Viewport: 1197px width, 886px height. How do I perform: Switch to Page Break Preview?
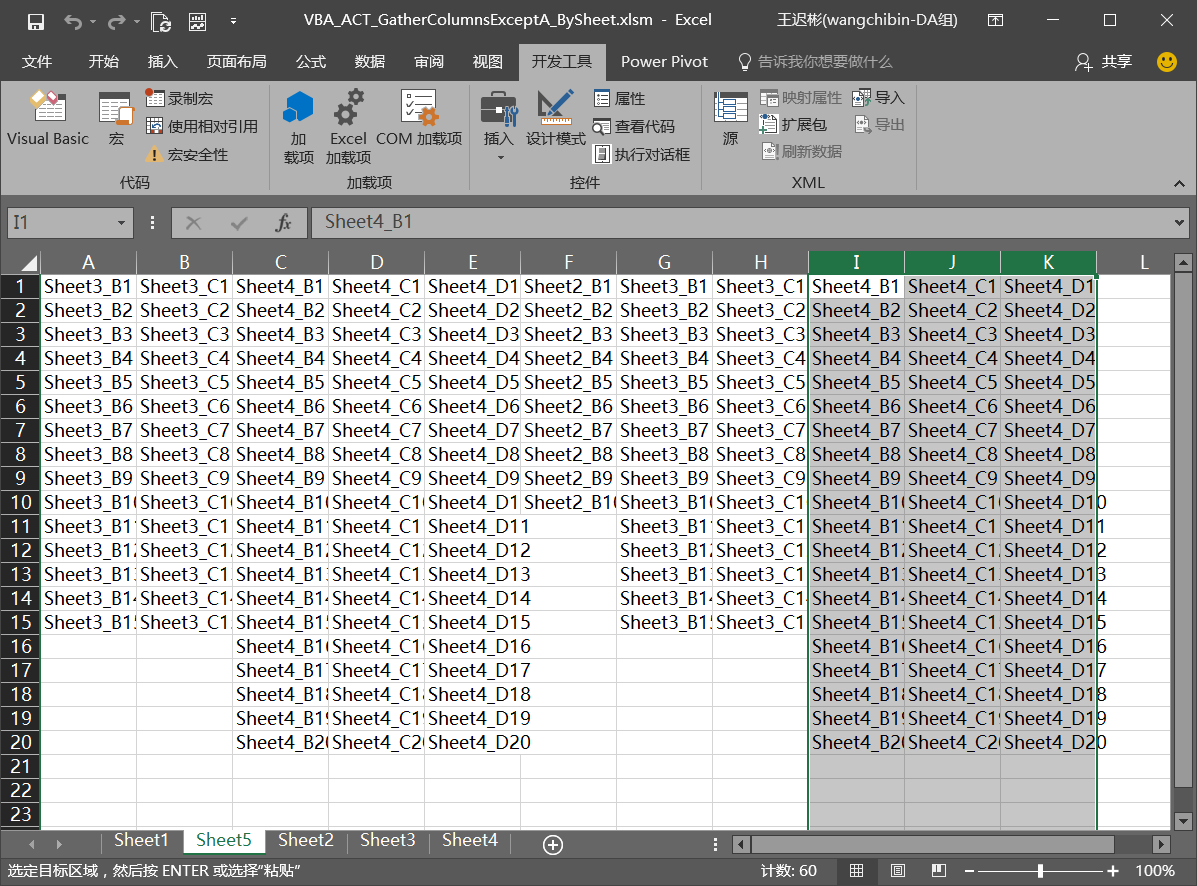pyautogui.click(x=939, y=871)
